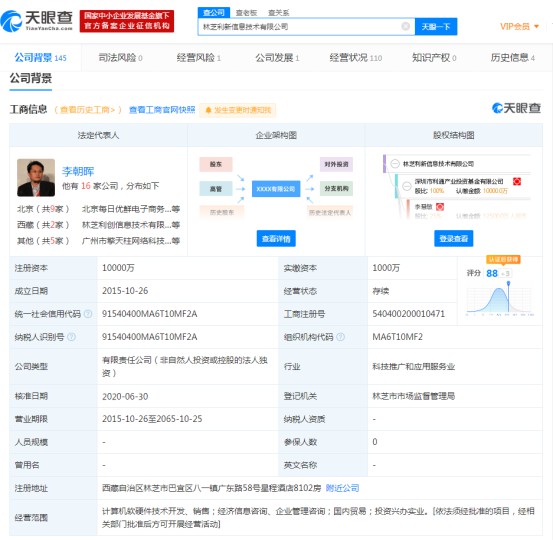
Task: Click the rating score 88
Action: pyautogui.click(x=492, y=273)
